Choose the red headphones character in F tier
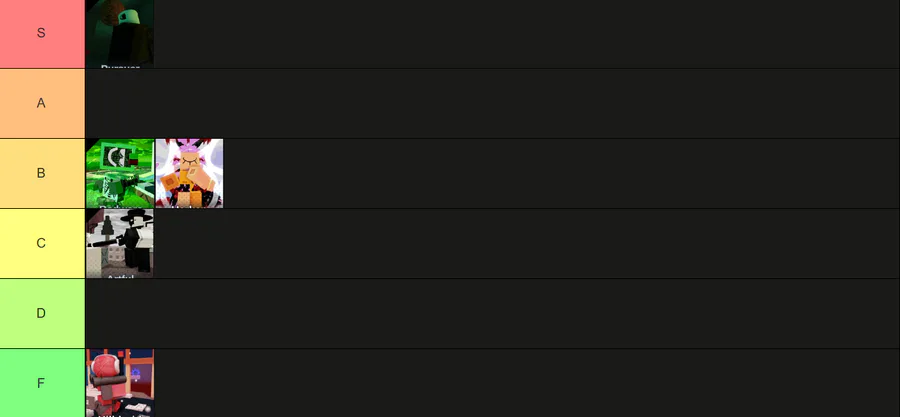This screenshot has height=417, width=900. tap(120, 383)
